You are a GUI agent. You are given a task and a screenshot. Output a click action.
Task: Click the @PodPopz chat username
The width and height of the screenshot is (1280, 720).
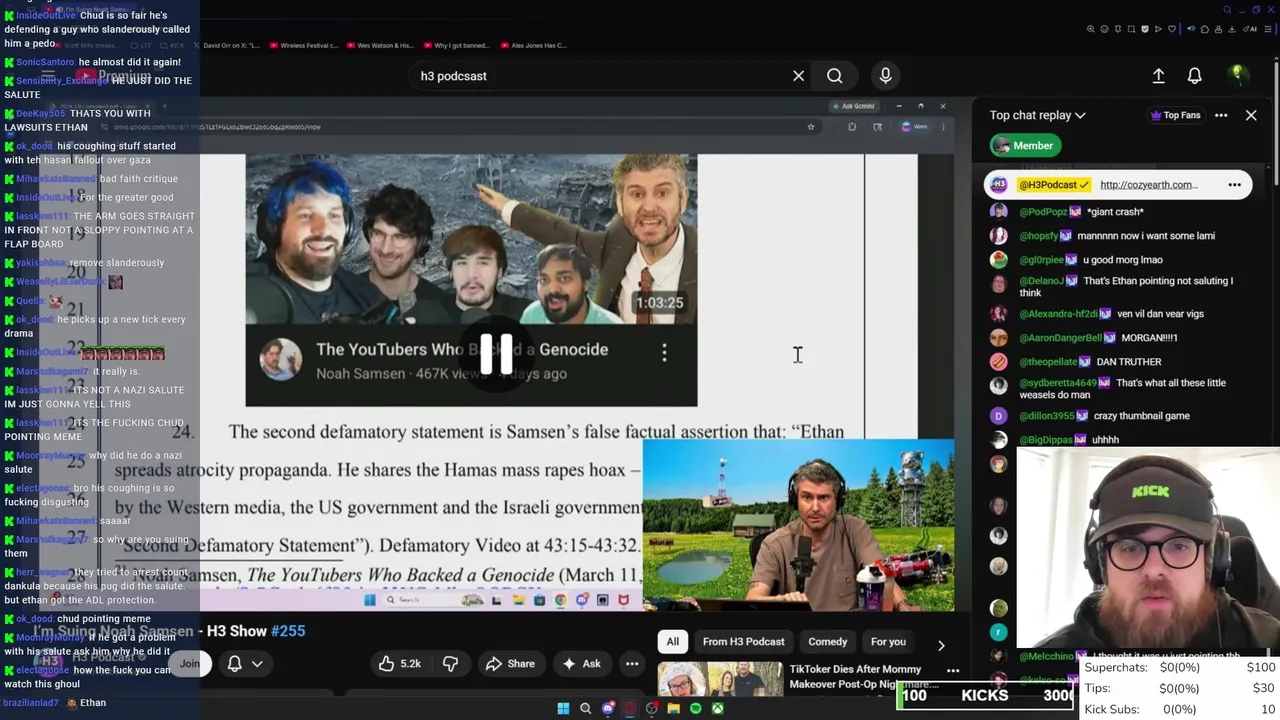(1043, 212)
